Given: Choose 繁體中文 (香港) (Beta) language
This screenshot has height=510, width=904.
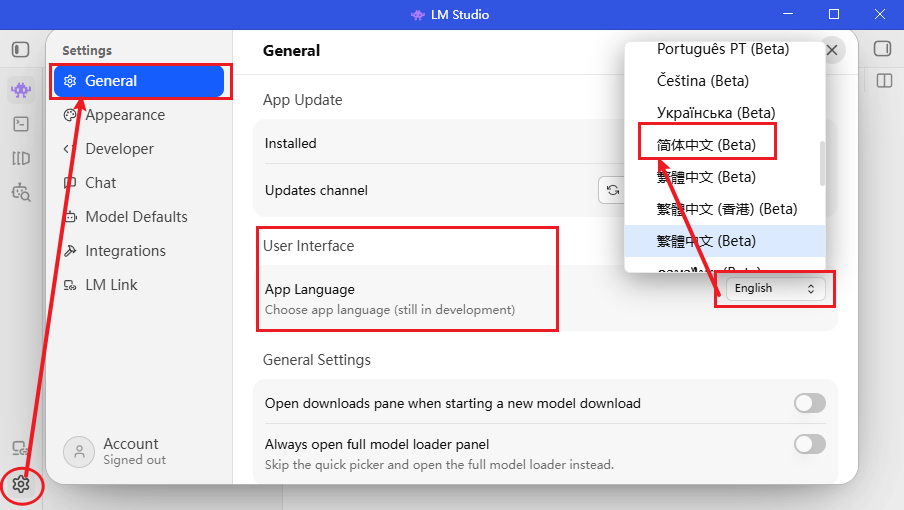Looking at the screenshot, I should (x=725, y=209).
